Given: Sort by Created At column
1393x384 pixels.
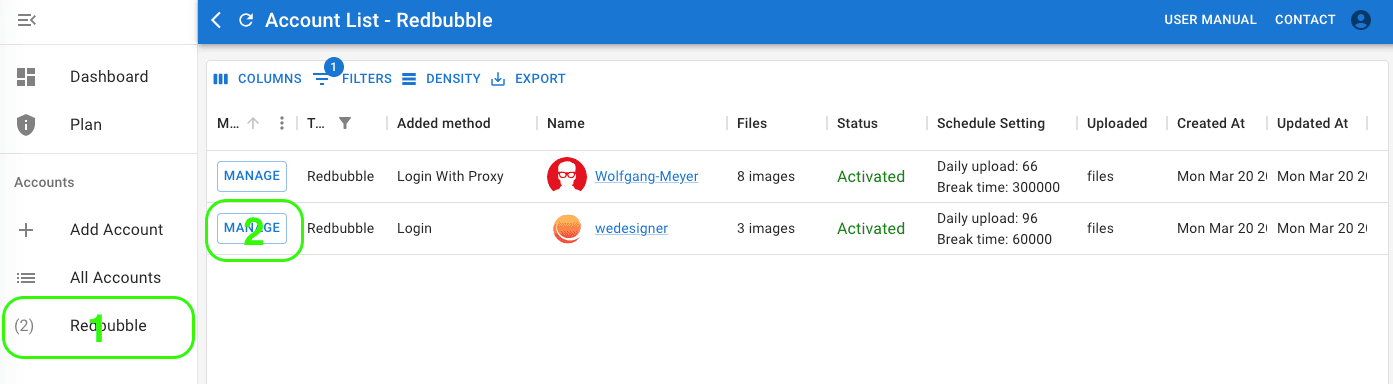Looking at the screenshot, I should 1211,124.
